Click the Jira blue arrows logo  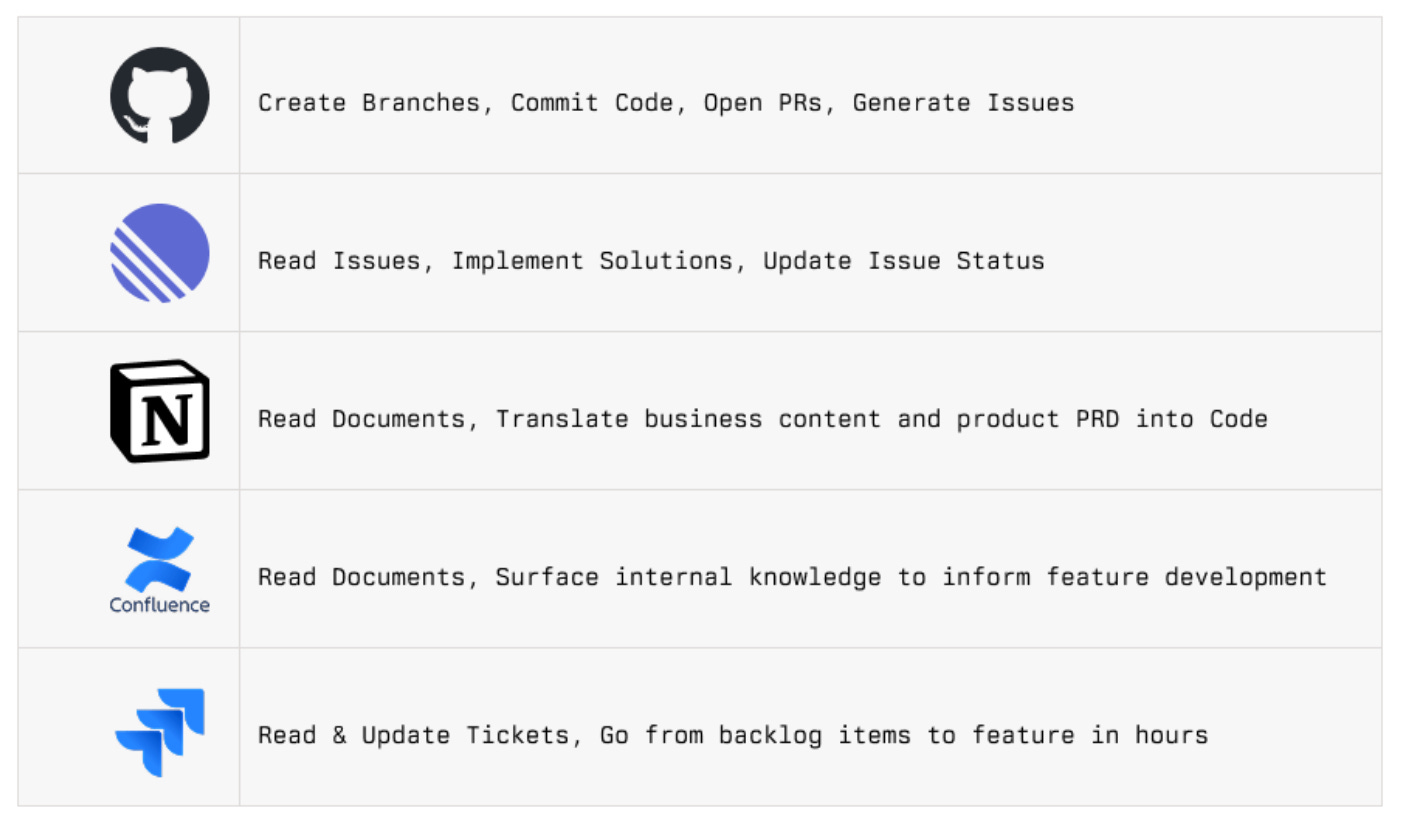point(160,732)
